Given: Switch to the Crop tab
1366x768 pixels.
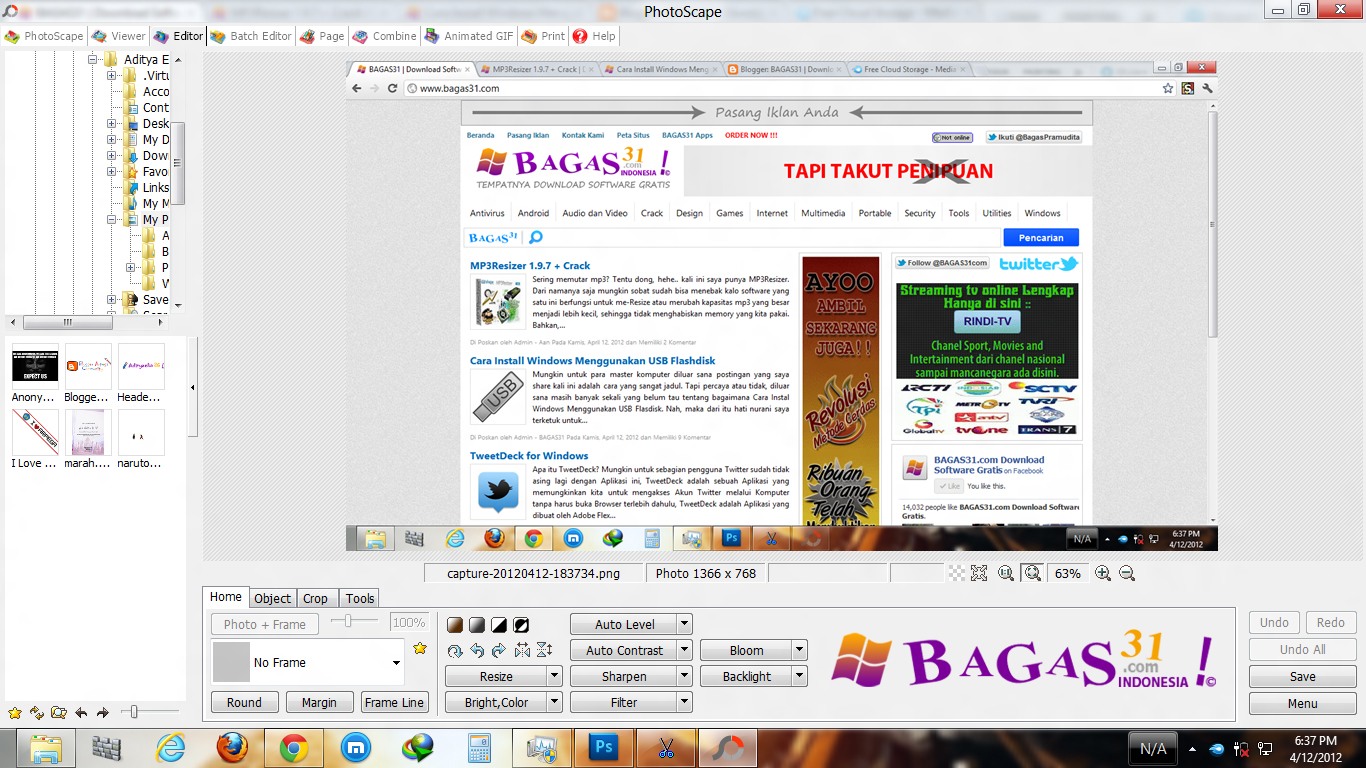Looking at the screenshot, I should 316,598.
